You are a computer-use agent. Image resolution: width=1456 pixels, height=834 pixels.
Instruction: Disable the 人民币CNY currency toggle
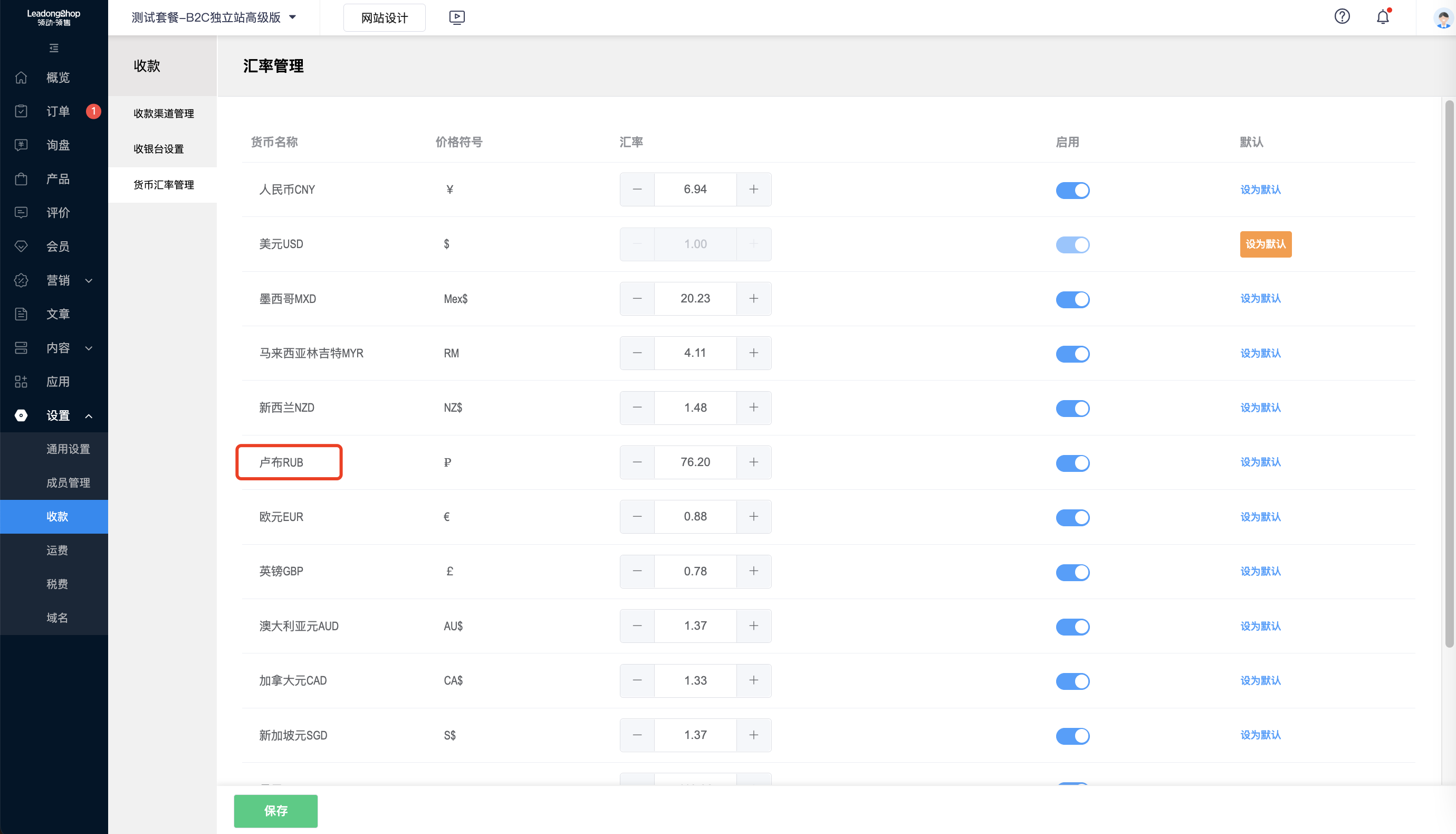click(1072, 189)
